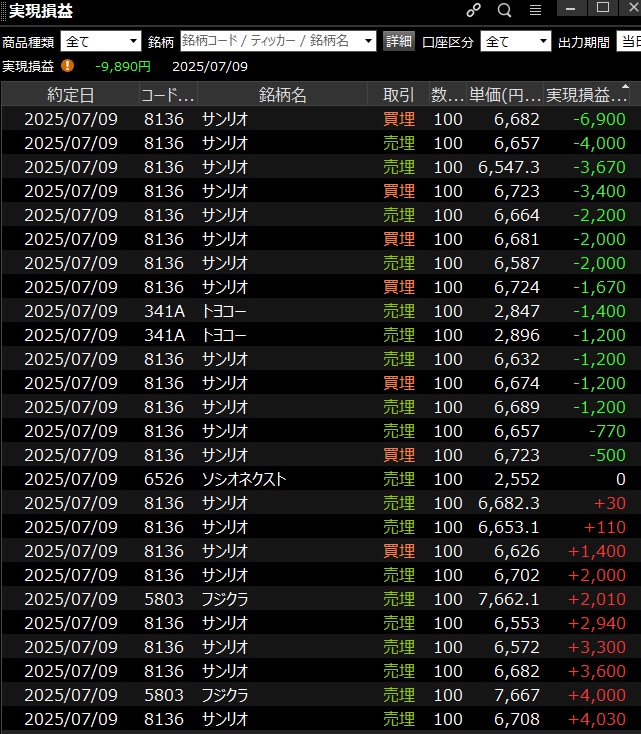This screenshot has height=734, width=641.
Task: Click price cell 6,547.3
Action: [508, 167]
